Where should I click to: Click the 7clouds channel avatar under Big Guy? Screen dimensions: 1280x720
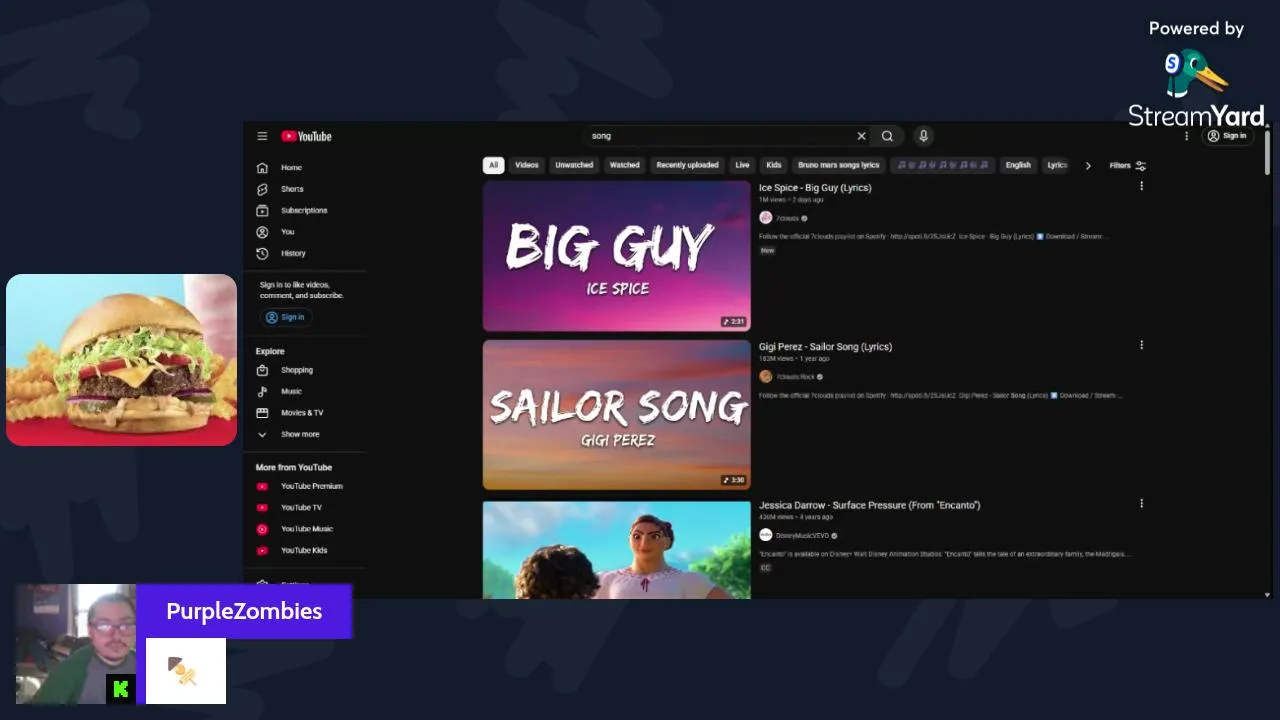766,218
